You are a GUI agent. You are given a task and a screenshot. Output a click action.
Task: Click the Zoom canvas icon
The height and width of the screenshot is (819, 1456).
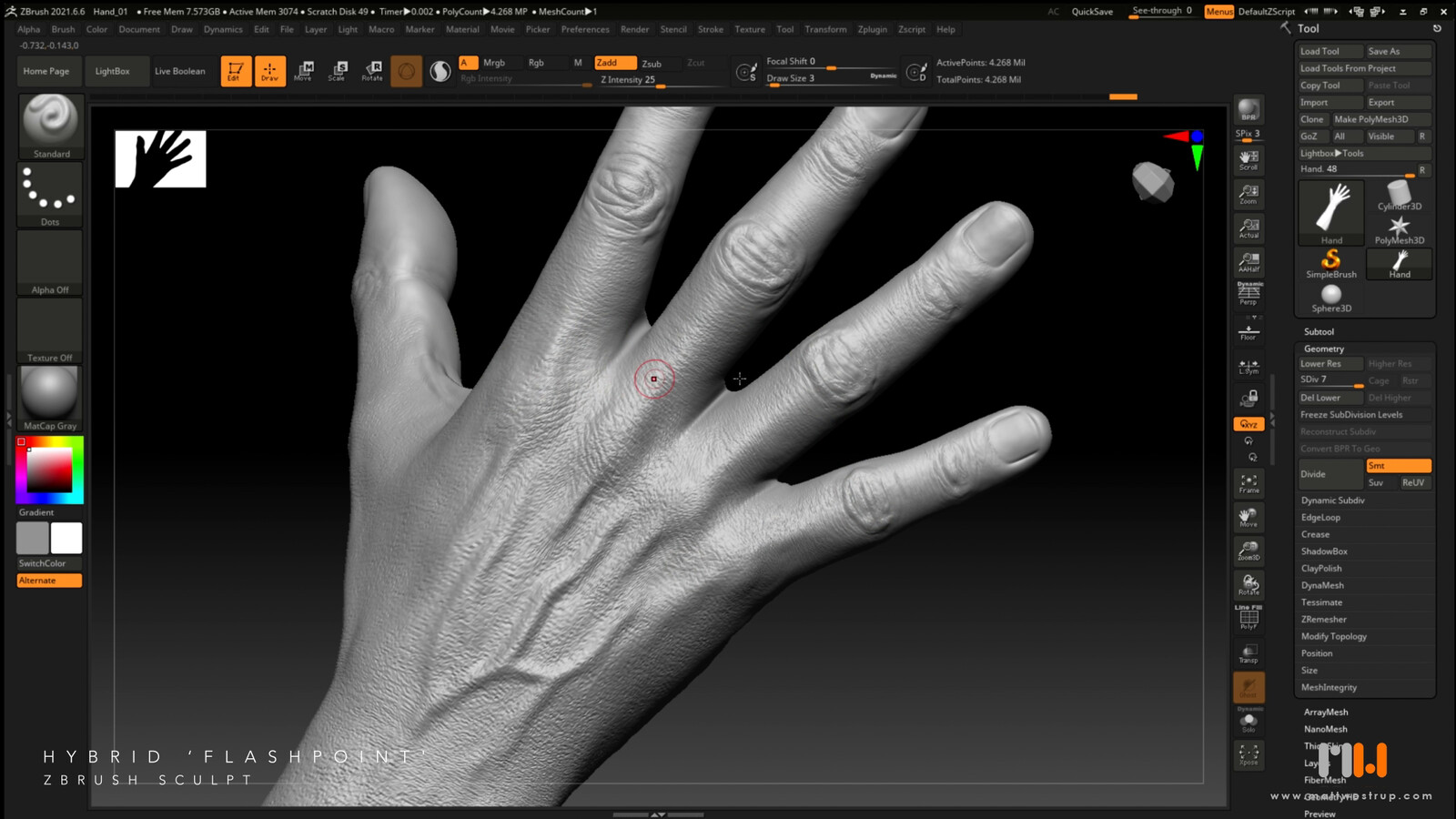point(1249,194)
